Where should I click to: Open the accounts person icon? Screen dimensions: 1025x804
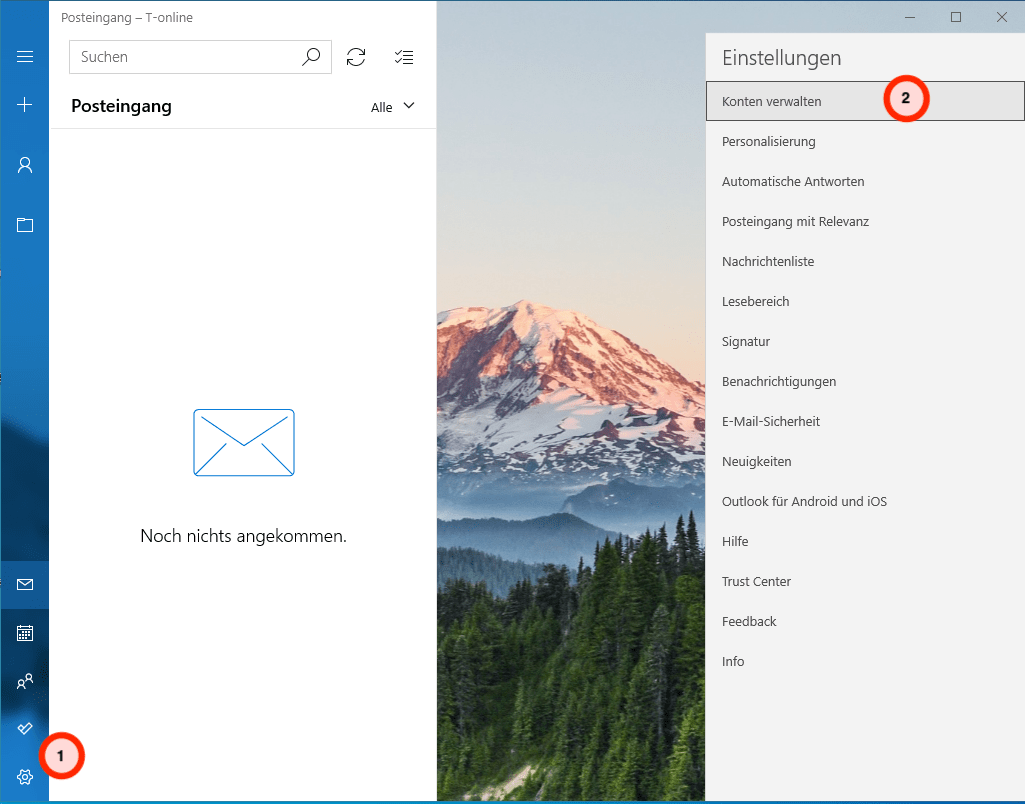click(x=25, y=165)
